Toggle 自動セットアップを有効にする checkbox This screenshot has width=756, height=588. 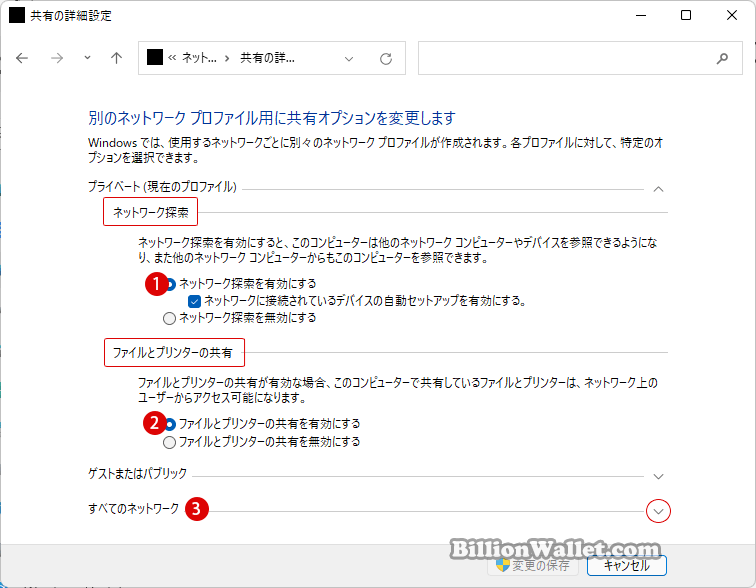click(x=194, y=302)
